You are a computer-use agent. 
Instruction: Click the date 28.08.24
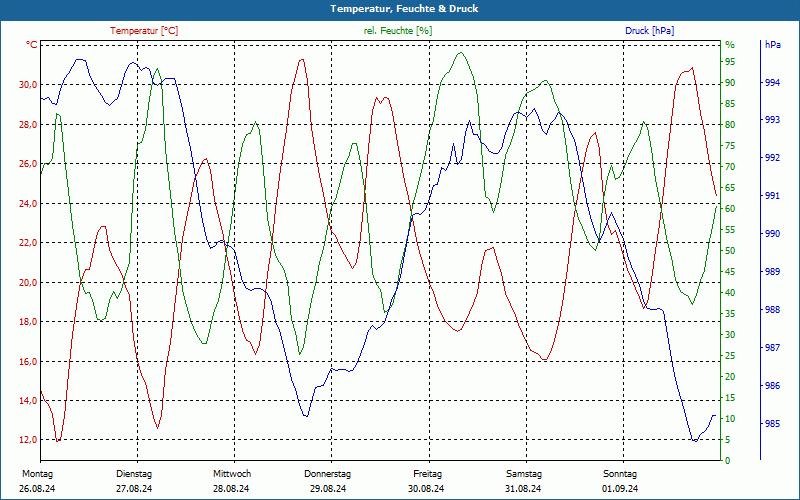(231, 489)
